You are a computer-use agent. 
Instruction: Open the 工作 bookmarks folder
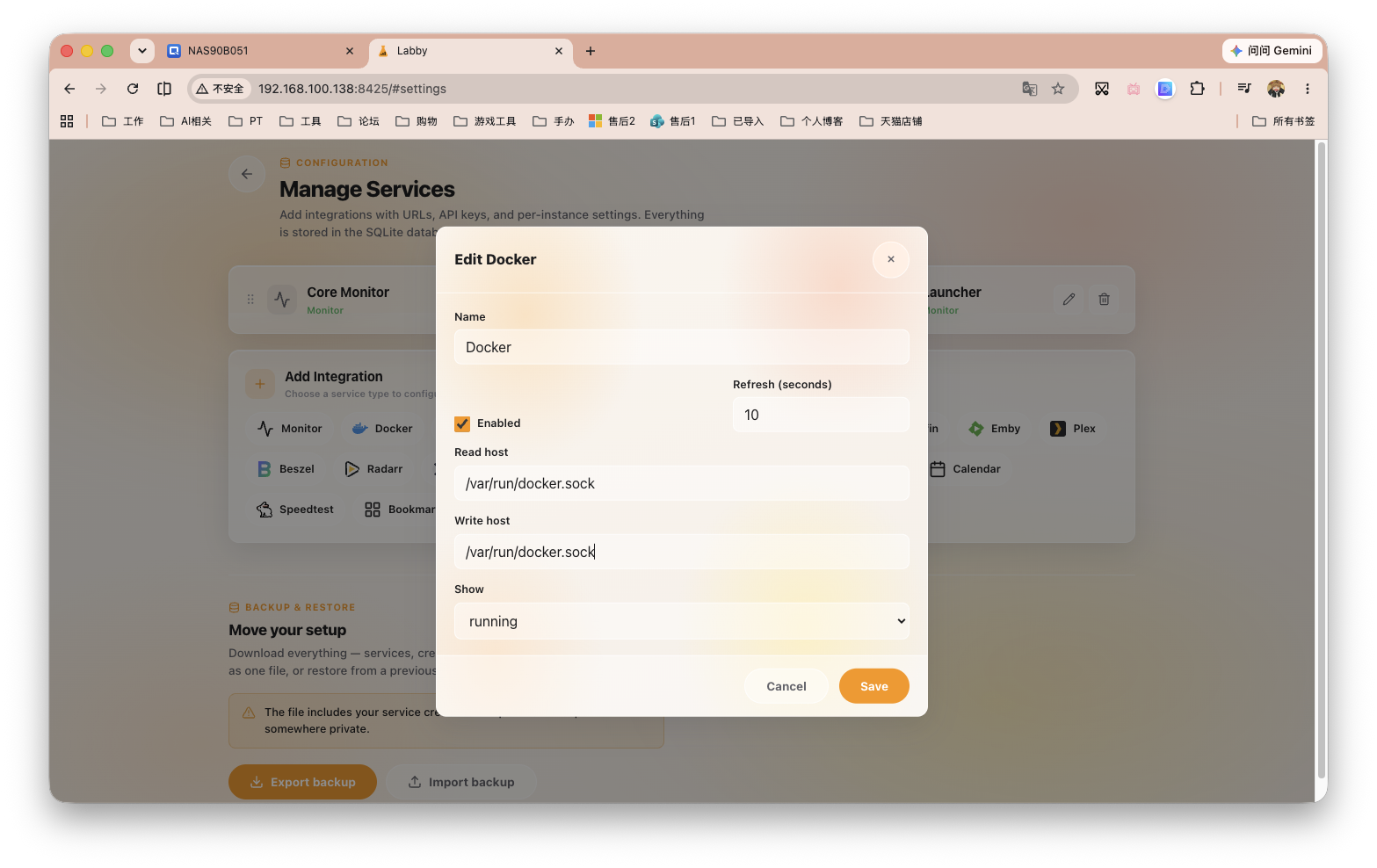(x=123, y=121)
